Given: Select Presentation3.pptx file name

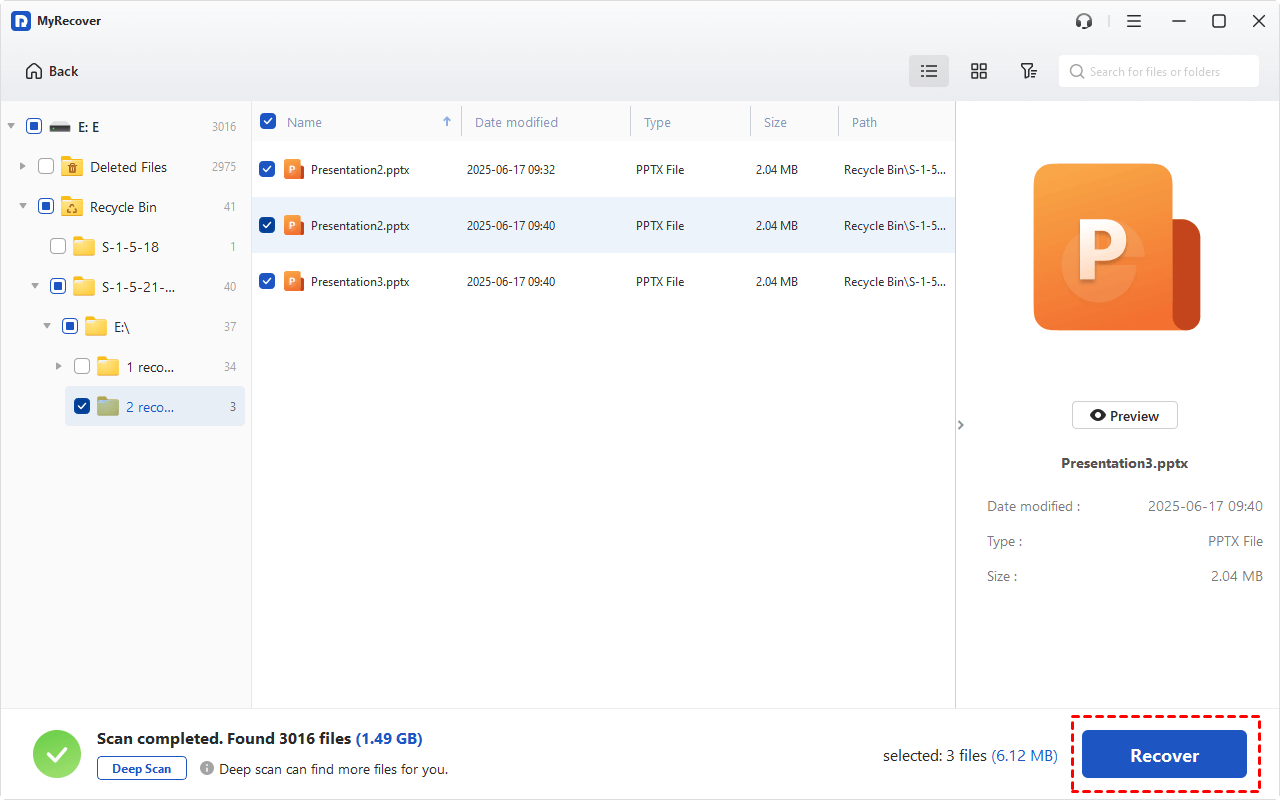Looking at the screenshot, I should (x=360, y=282).
